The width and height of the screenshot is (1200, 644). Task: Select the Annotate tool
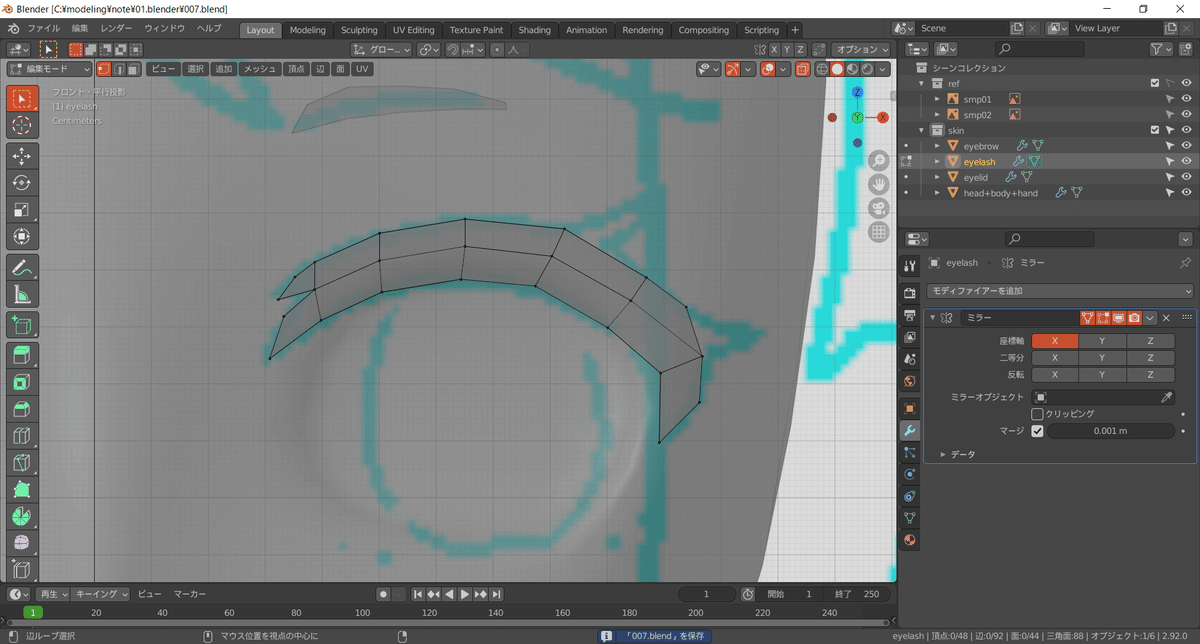click(23, 268)
